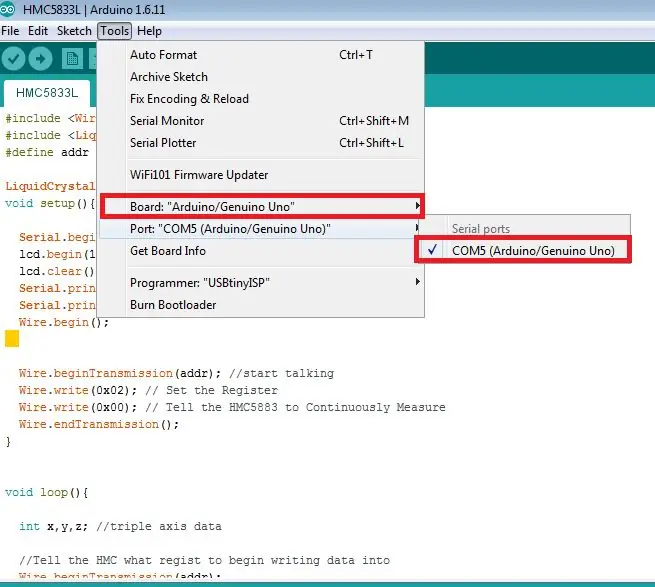The height and width of the screenshot is (587, 655).
Task: Click the "Wire.begin();" code line
Action: [63, 323]
